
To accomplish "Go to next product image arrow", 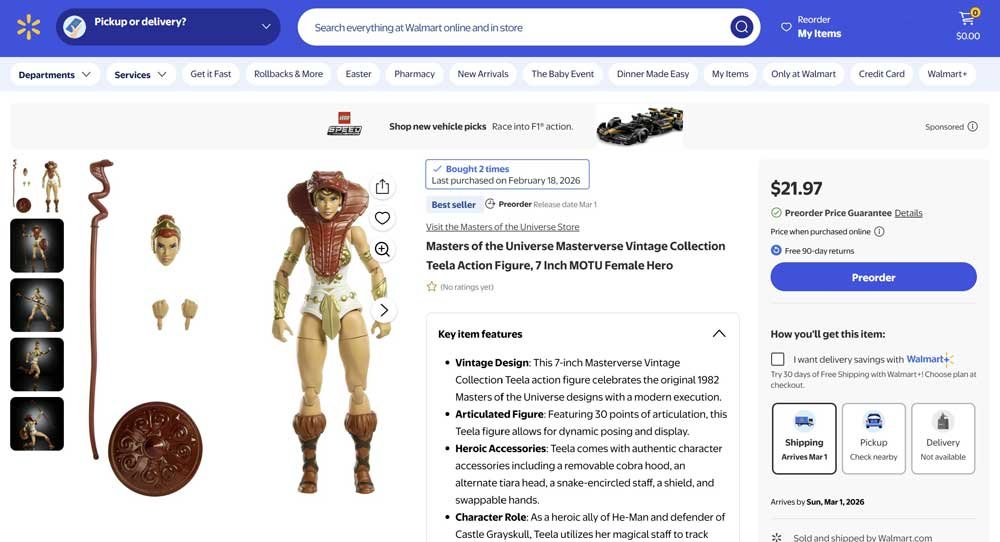I will (384, 311).
